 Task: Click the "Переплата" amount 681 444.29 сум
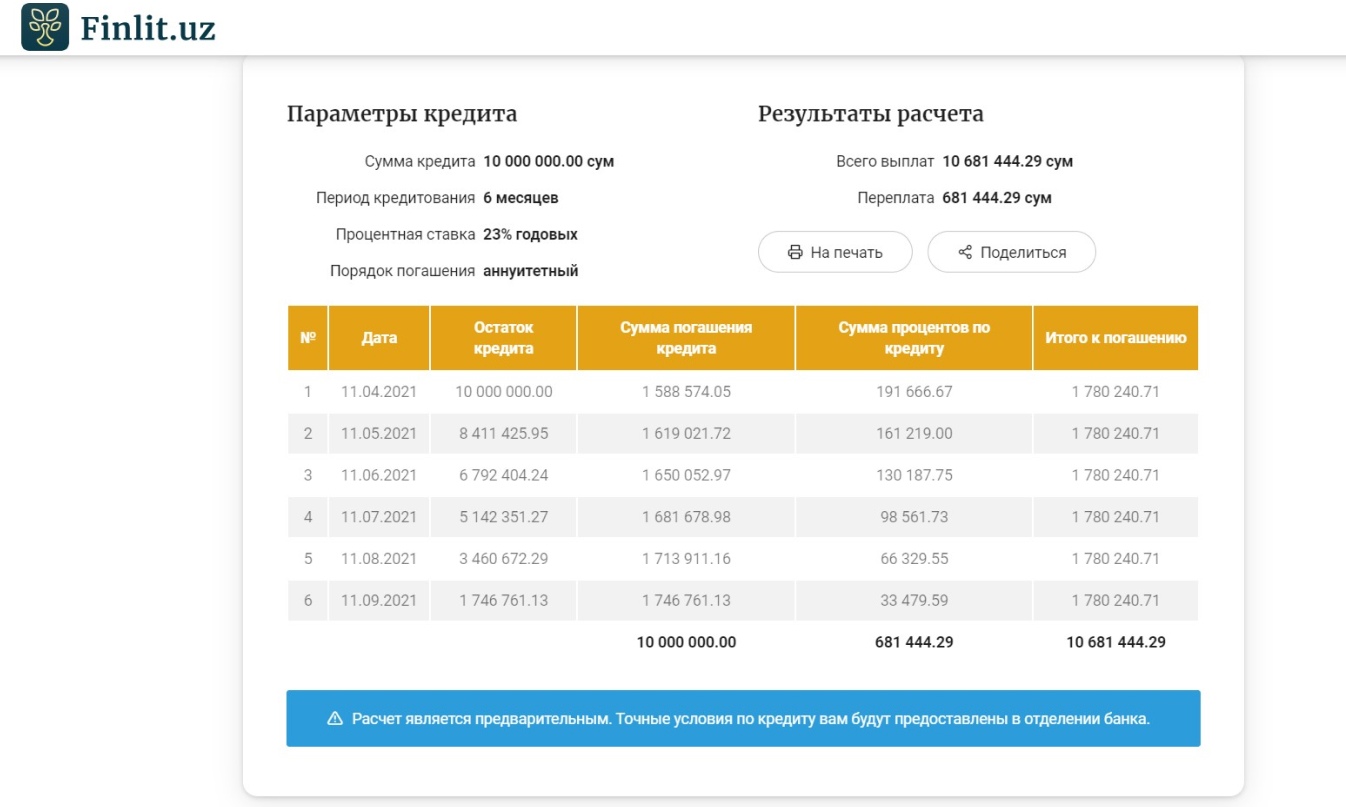point(996,198)
